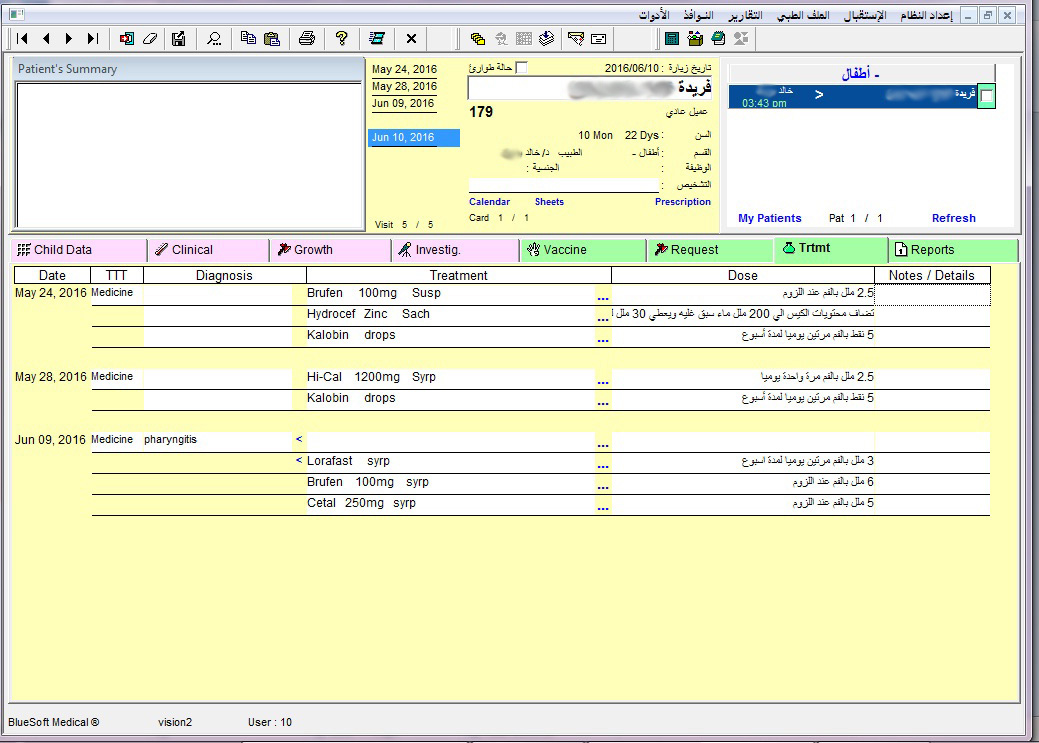Image resolution: width=1039 pixels, height=743 pixels.
Task: Open ellipsis picker for Lorafast syrp
Action: coord(602,465)
